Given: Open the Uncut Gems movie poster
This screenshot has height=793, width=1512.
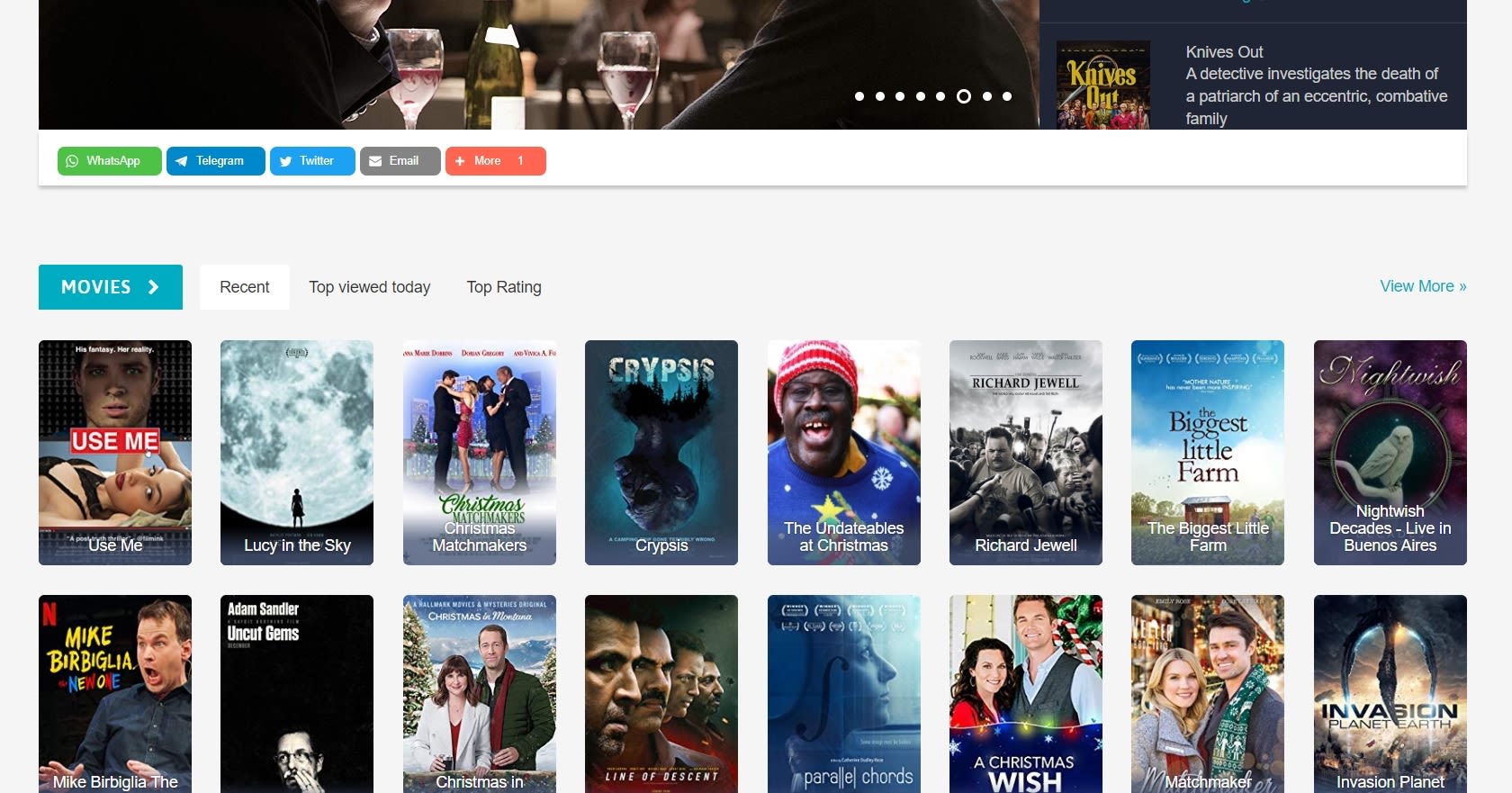Looking at the screenshot, I should 297,694.
